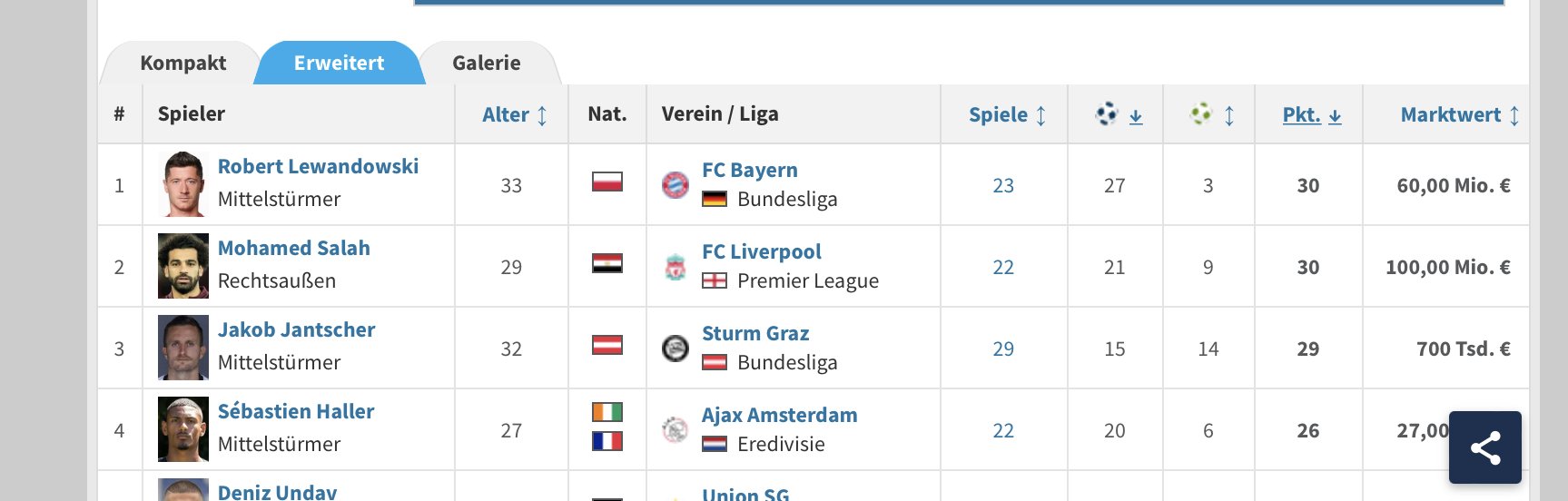This screenshot has width=1568, height=501.
Task: Switch to the Galerie tab
Action: click(487, 63)
